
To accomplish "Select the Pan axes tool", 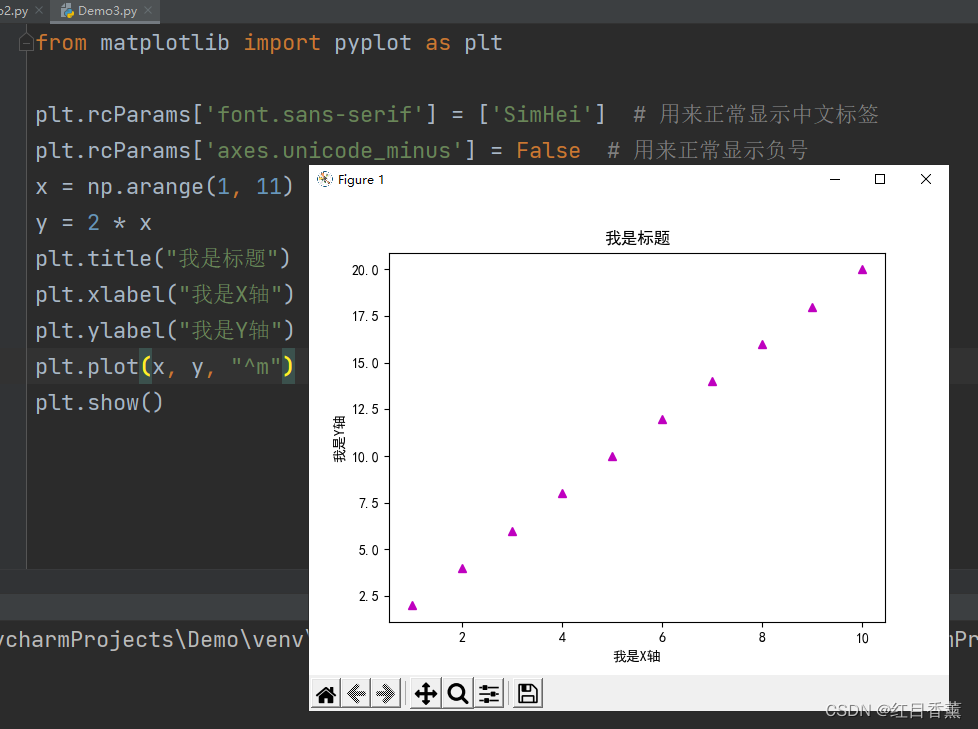I will [426, 693].
